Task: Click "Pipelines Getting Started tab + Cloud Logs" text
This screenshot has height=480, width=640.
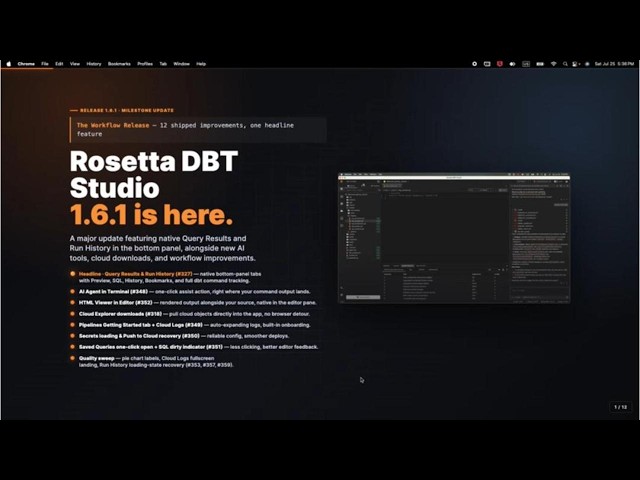Action: click(x=131, y=325)
